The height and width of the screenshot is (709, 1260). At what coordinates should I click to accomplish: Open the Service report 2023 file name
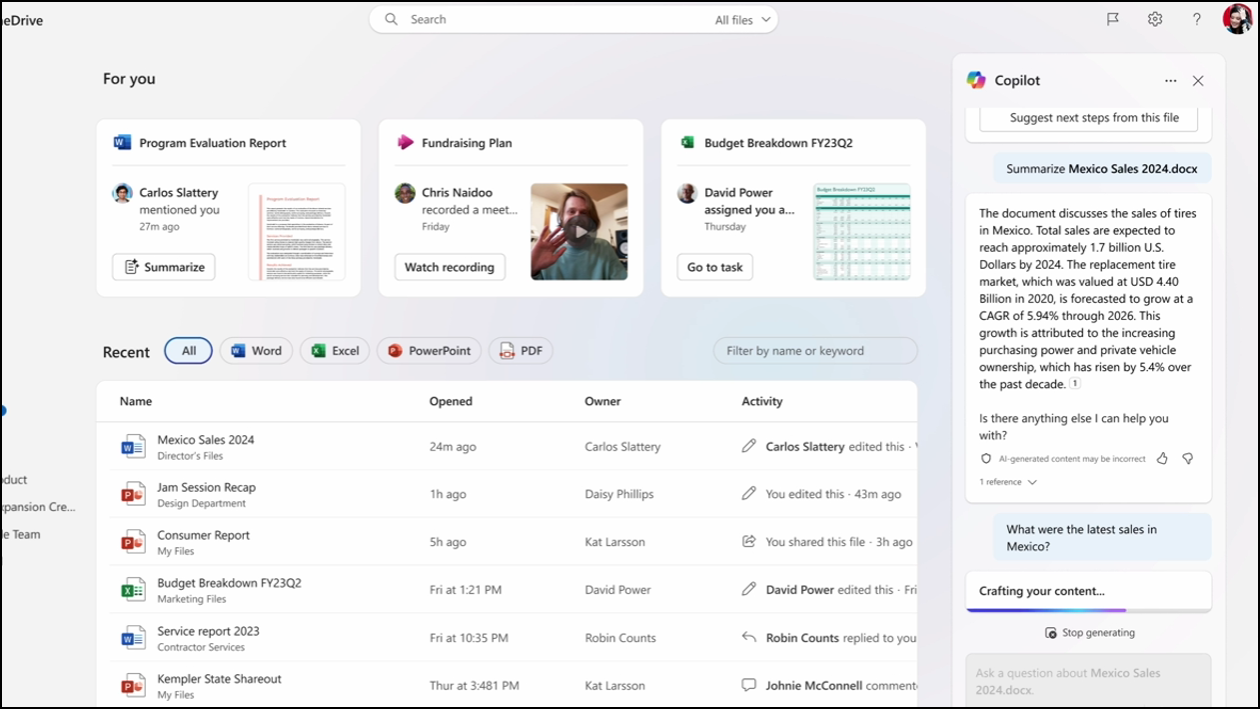tap(208, 631)
